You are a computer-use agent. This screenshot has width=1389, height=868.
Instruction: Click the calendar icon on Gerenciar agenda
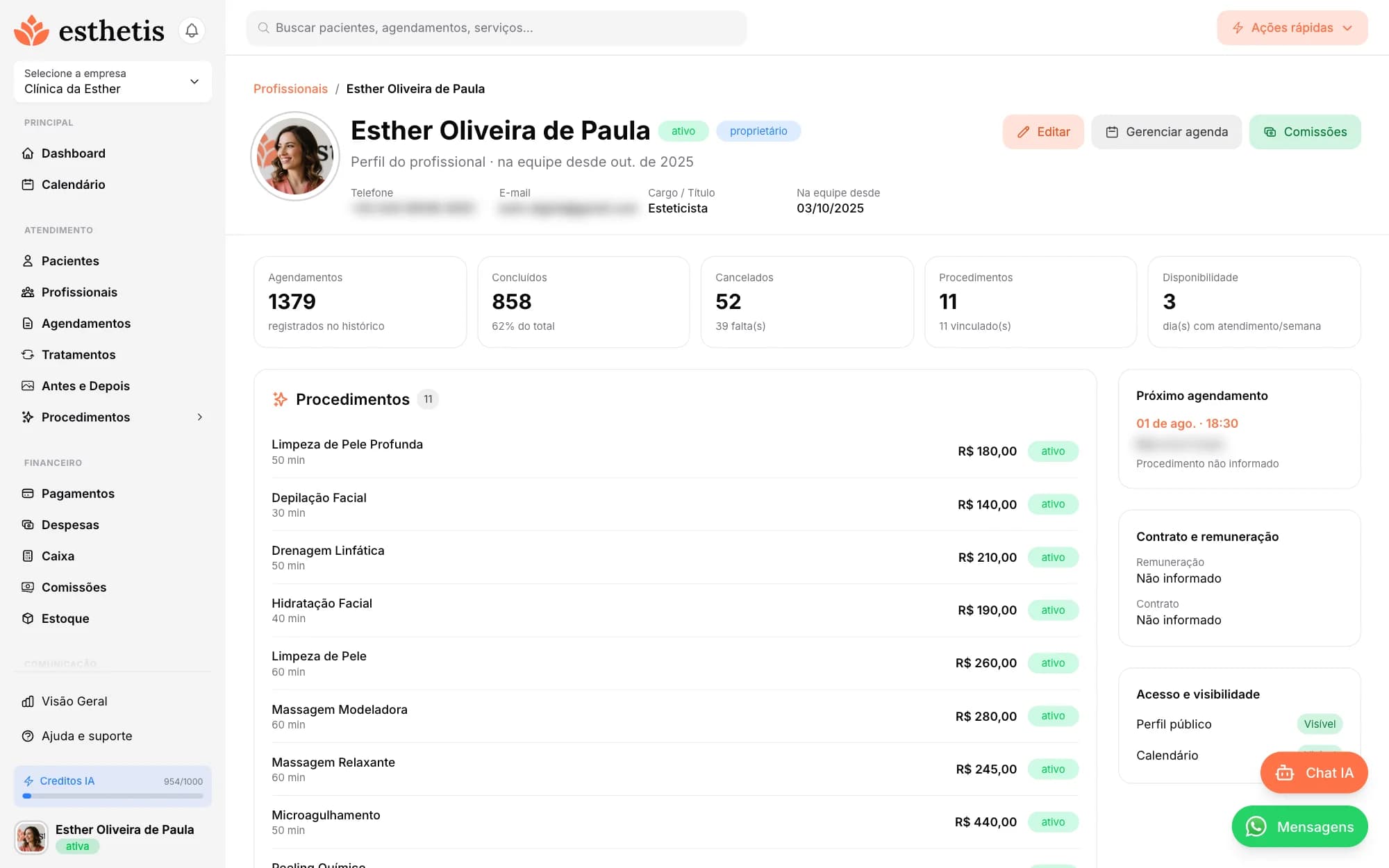coord(1112,132)
